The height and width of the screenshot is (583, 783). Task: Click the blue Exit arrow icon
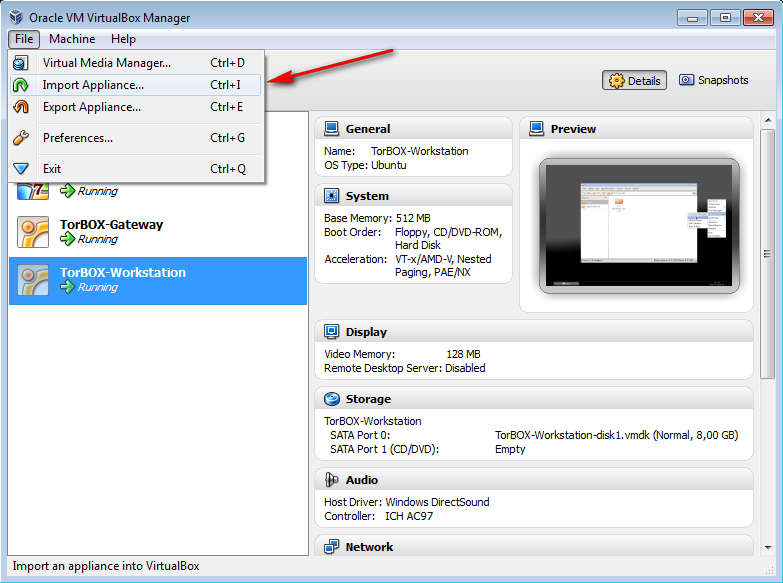coord(20,169)
